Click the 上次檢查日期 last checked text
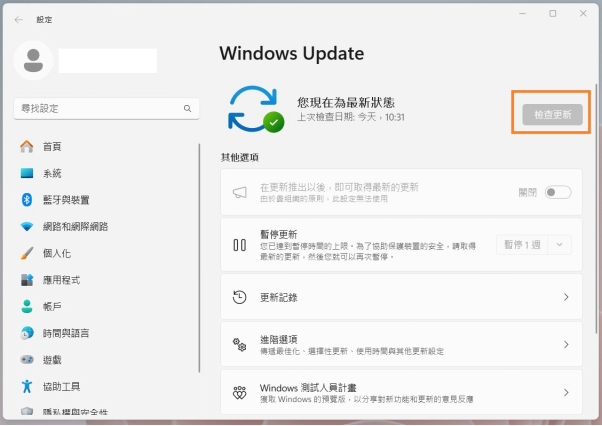This screenshot has height=426, width=602. 351,117
